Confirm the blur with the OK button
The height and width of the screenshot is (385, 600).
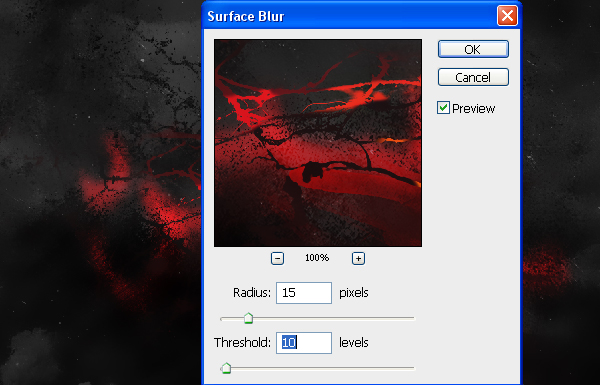tap(473, 49)
